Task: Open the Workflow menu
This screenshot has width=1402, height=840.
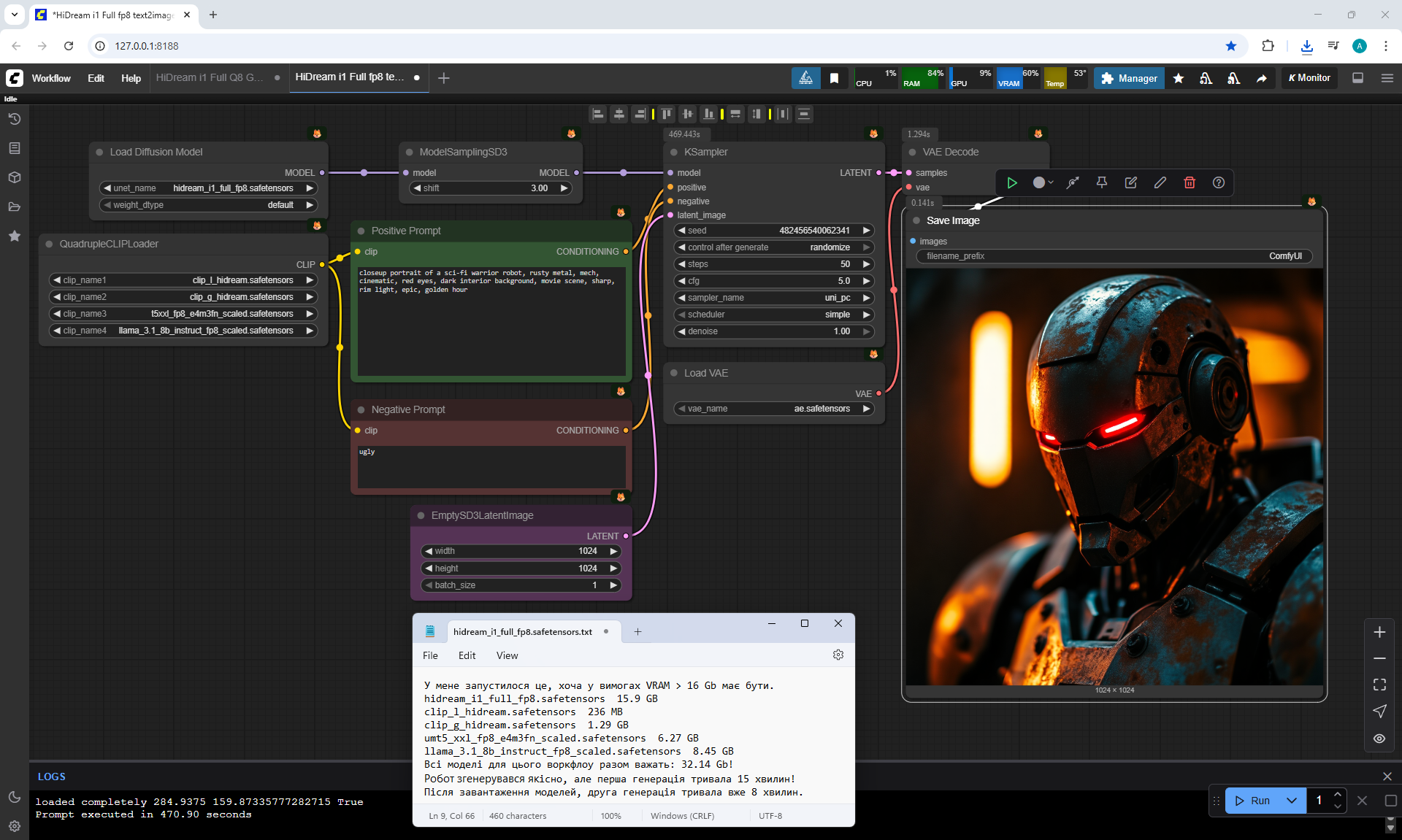Action: (x=51, y=78)
